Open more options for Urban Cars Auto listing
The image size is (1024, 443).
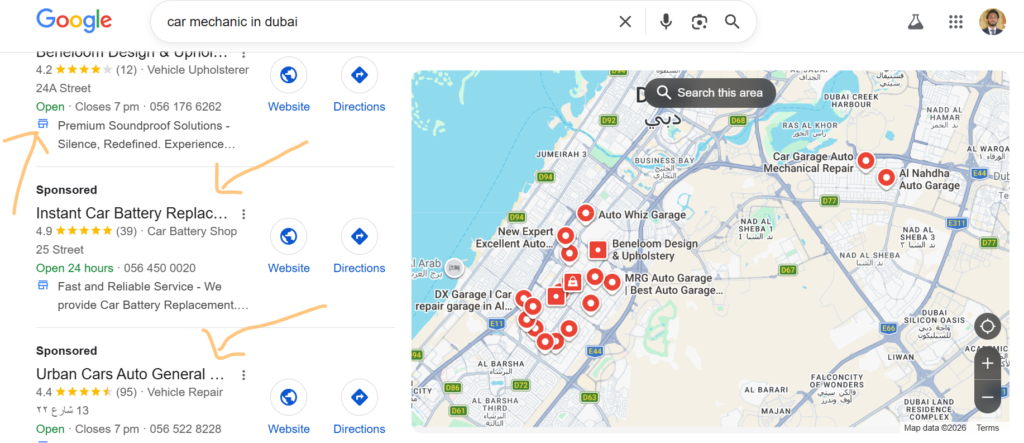point(244,375)
